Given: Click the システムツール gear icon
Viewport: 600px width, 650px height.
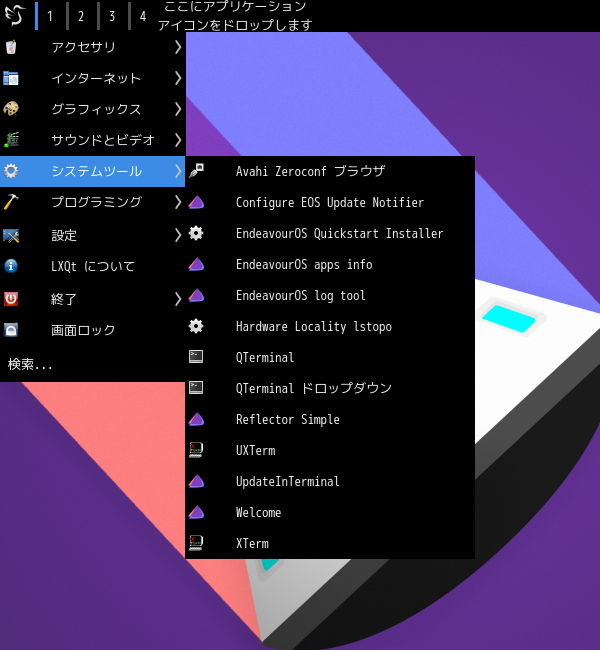Looking at the screenshot, I should [11, 171].
